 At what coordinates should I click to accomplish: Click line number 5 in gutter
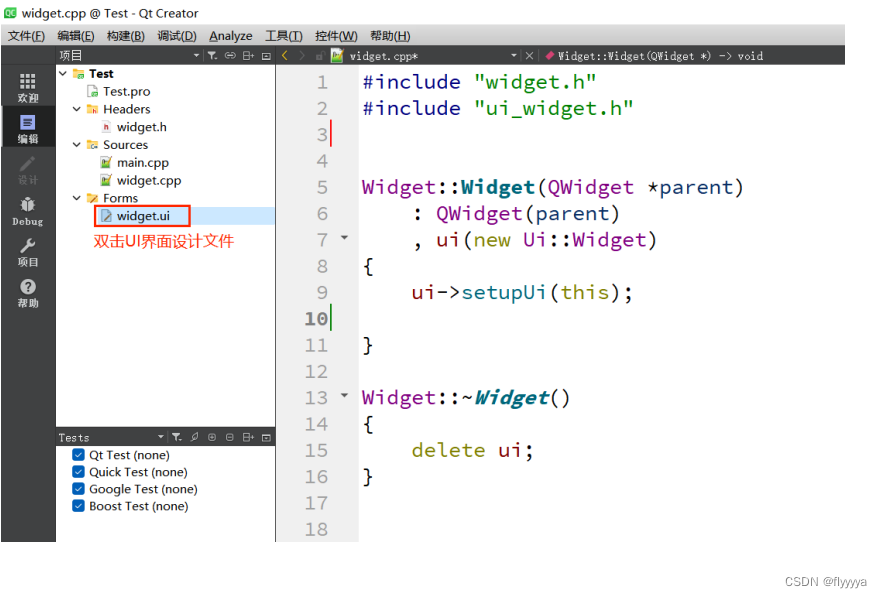pos(322,187)
